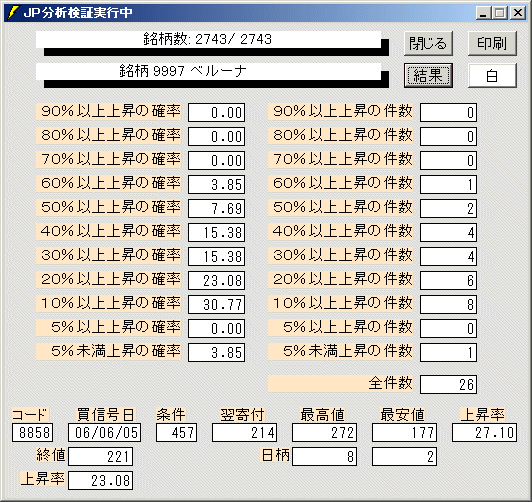Click the 5%未満上昇の確率 value field

pyautogui.click(x=216, y=352)
